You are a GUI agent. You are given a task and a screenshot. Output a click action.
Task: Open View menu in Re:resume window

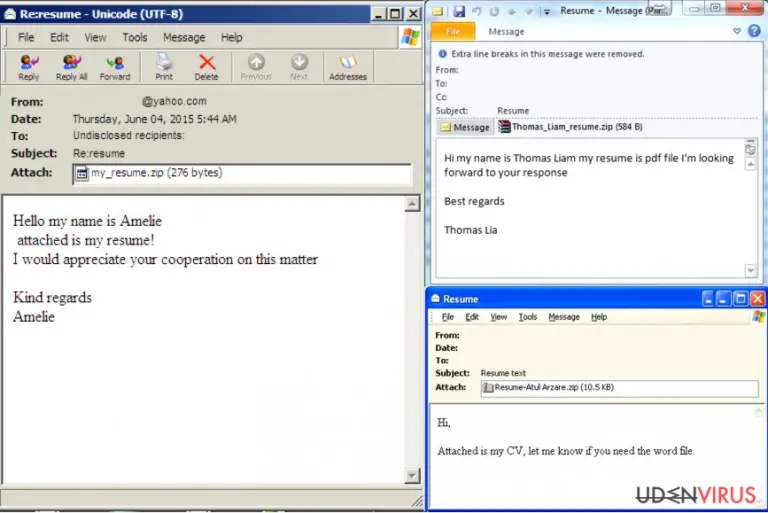coord(95,38)
